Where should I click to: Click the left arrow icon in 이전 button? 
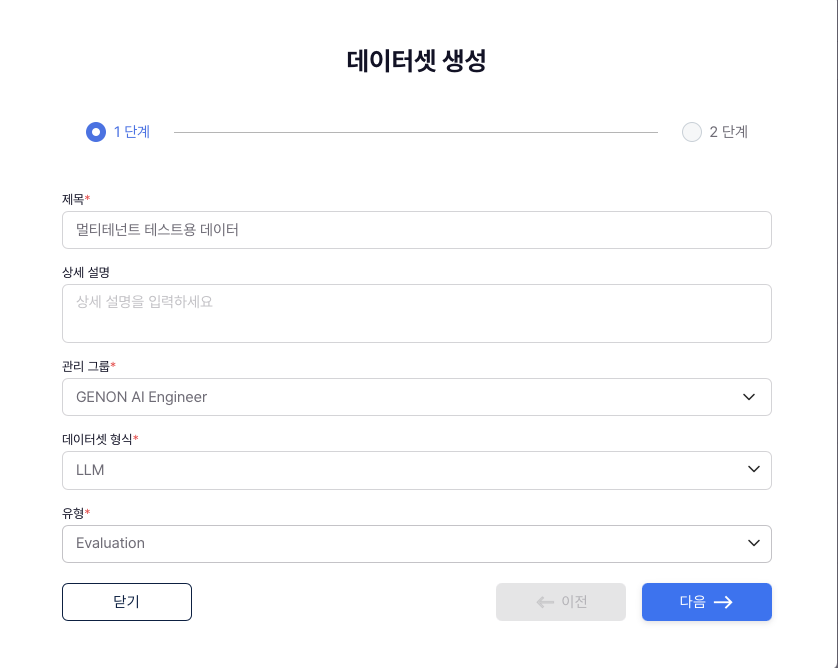(x=545, y=602)
